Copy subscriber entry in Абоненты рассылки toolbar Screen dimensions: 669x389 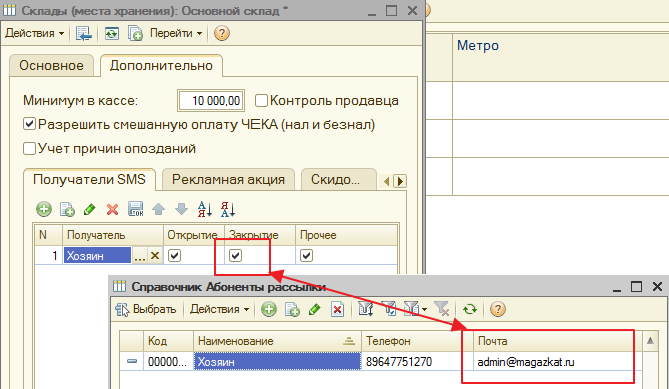point(292,309)
